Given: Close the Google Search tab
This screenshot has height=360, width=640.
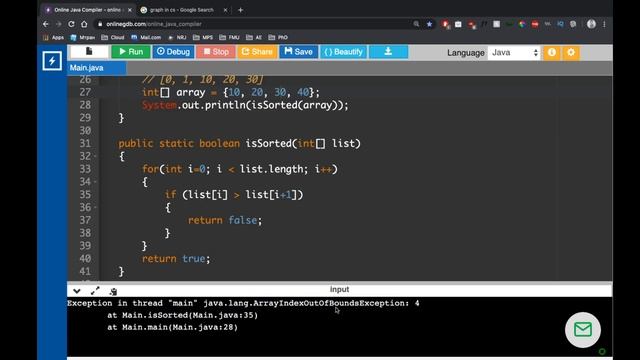Looking at the screenshot, I should click(x=225, y=10).
